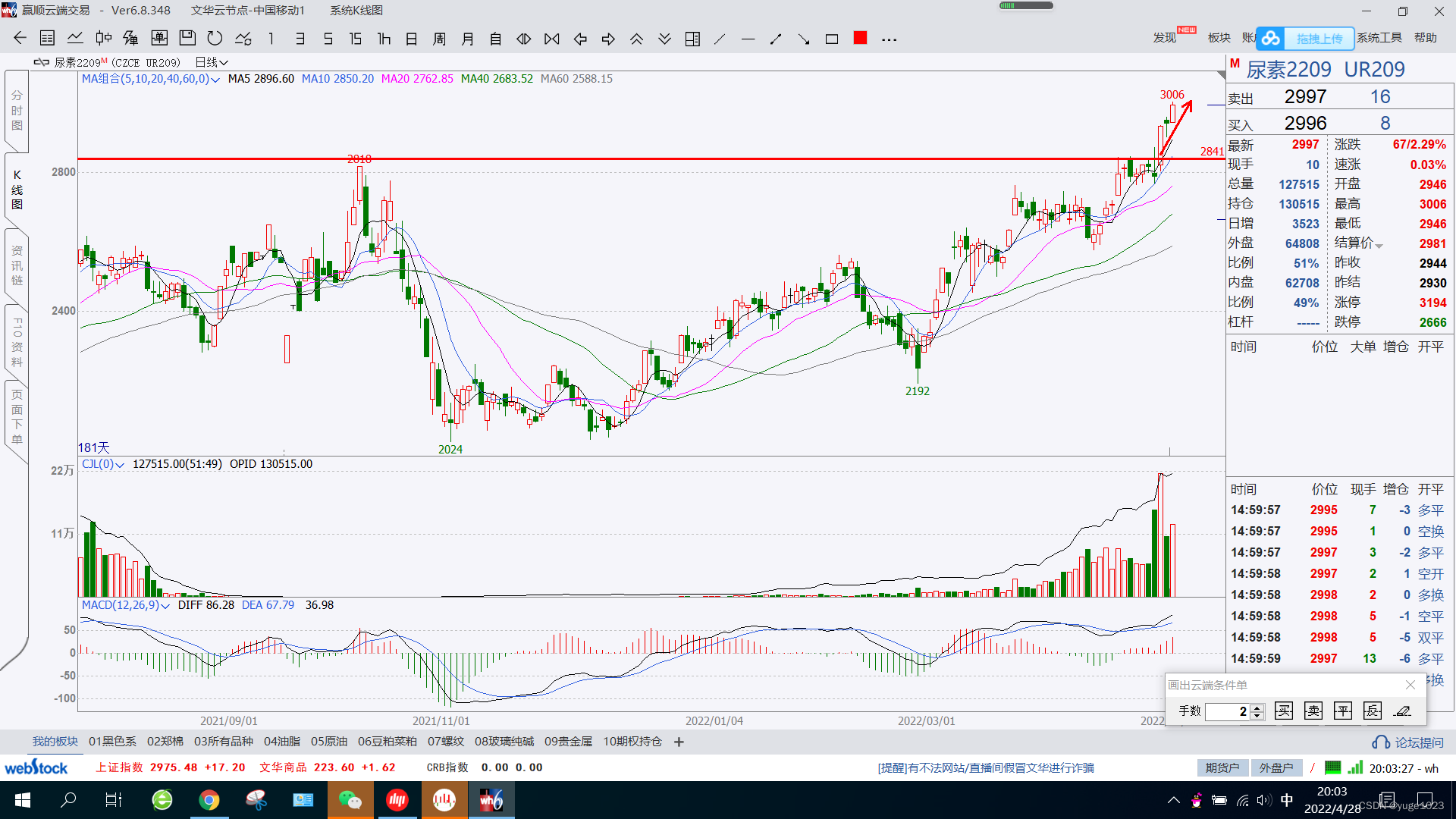Select the custom 自 period icon

coord(496,39)
